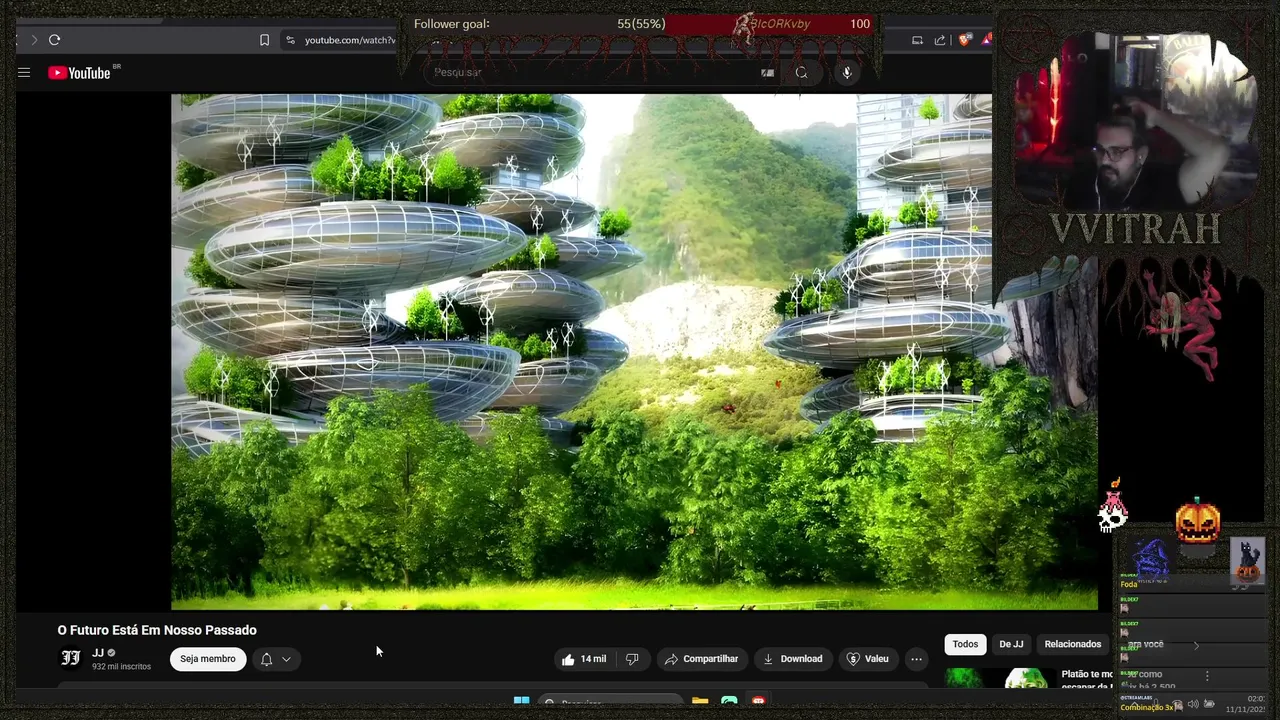Select the Relacionados filter chip
Viewport: 1280px width, 720px height.
[1072, 644]
